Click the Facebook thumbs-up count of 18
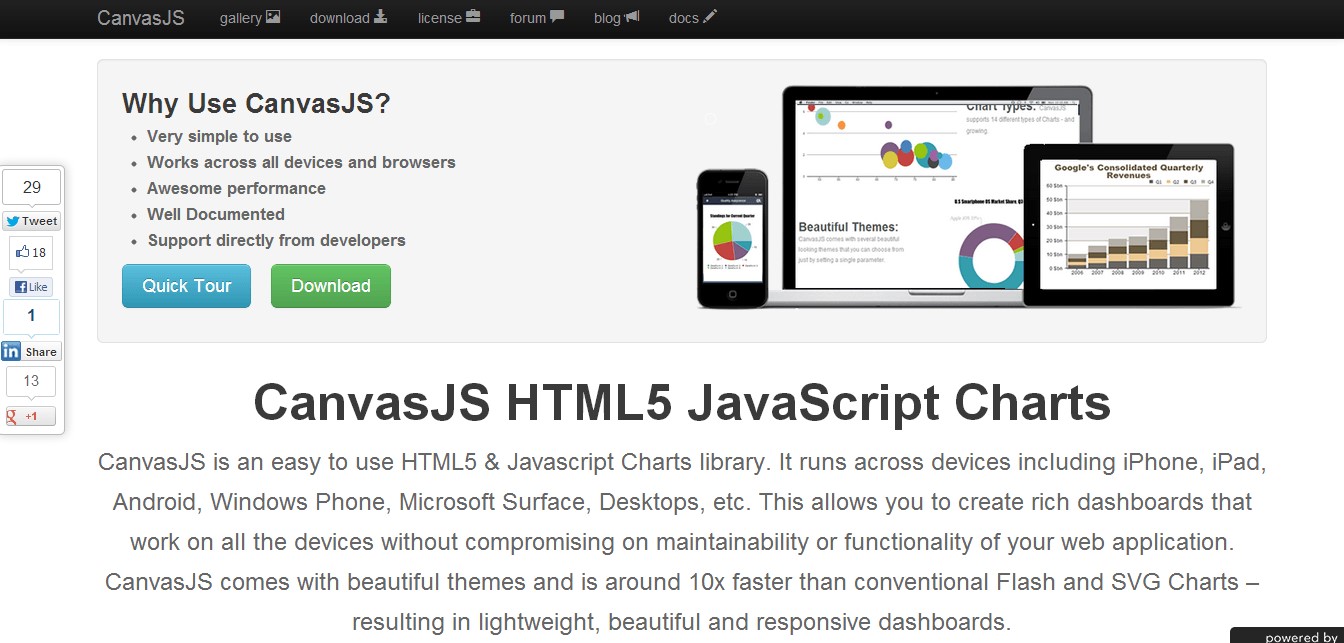Screen dimensions: 1344x643 coord(31,253)
